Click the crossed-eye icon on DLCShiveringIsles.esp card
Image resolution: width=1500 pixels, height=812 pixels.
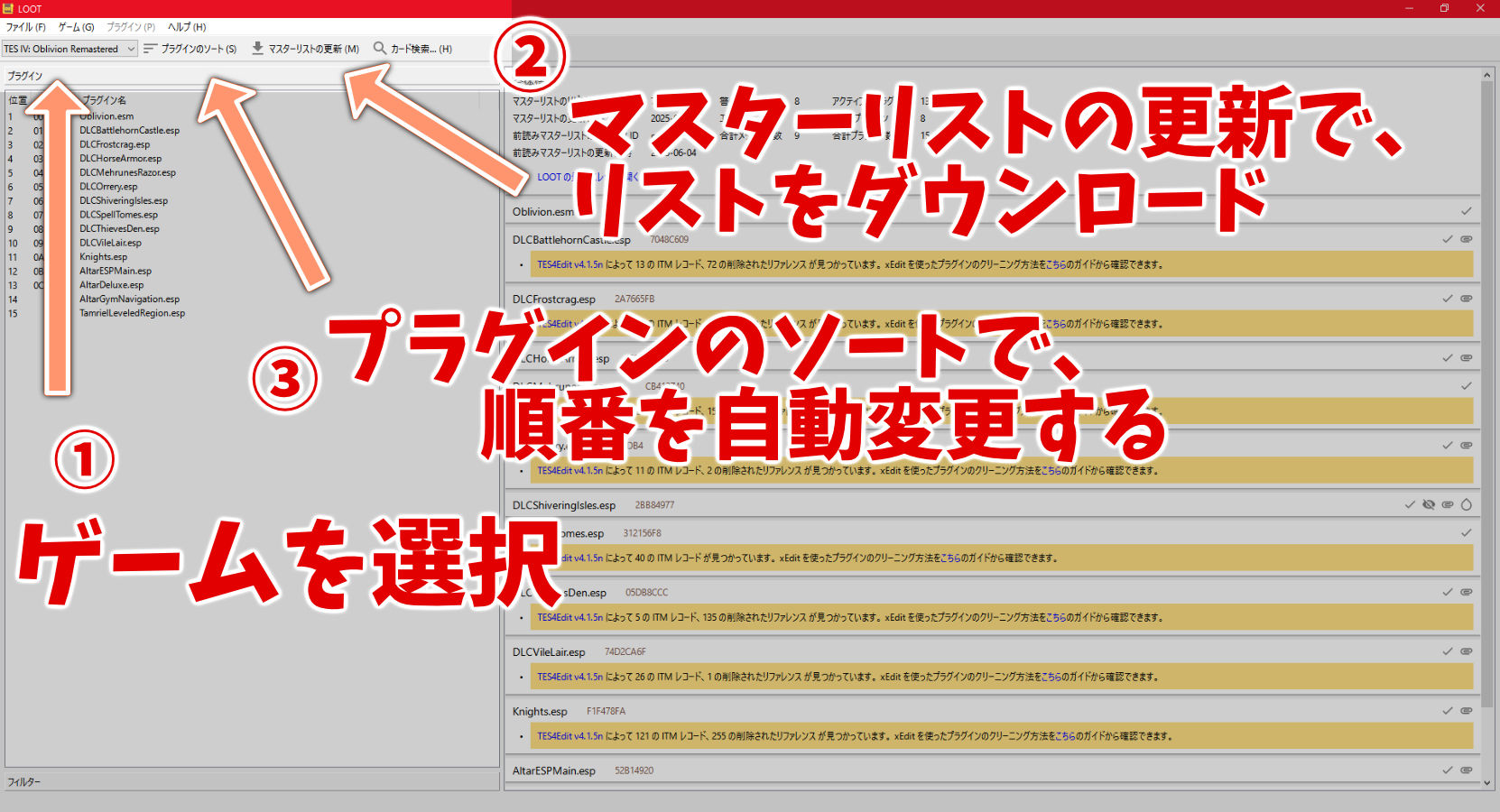point(1429,504)
